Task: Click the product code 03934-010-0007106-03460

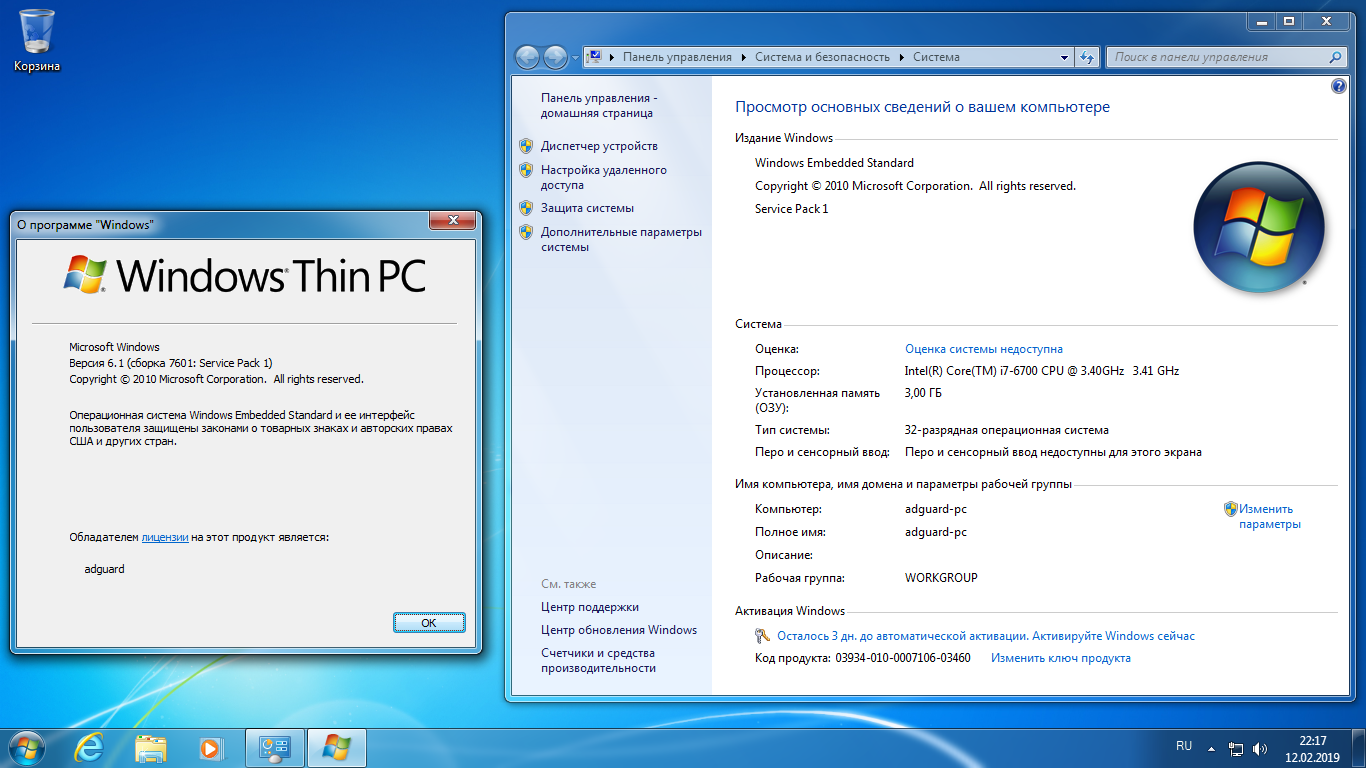Action: pyautogui.click(x=902, y=658)
